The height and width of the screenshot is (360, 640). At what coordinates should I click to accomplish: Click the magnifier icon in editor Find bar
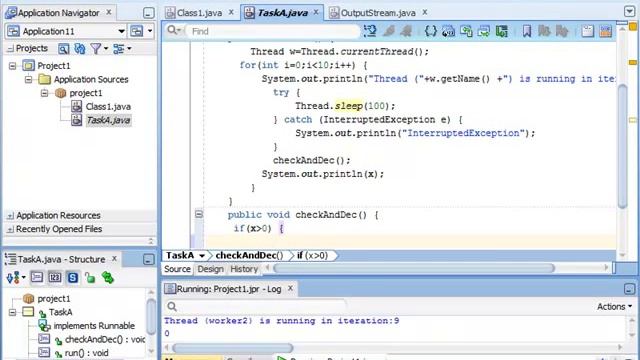(x=172, y=31)
